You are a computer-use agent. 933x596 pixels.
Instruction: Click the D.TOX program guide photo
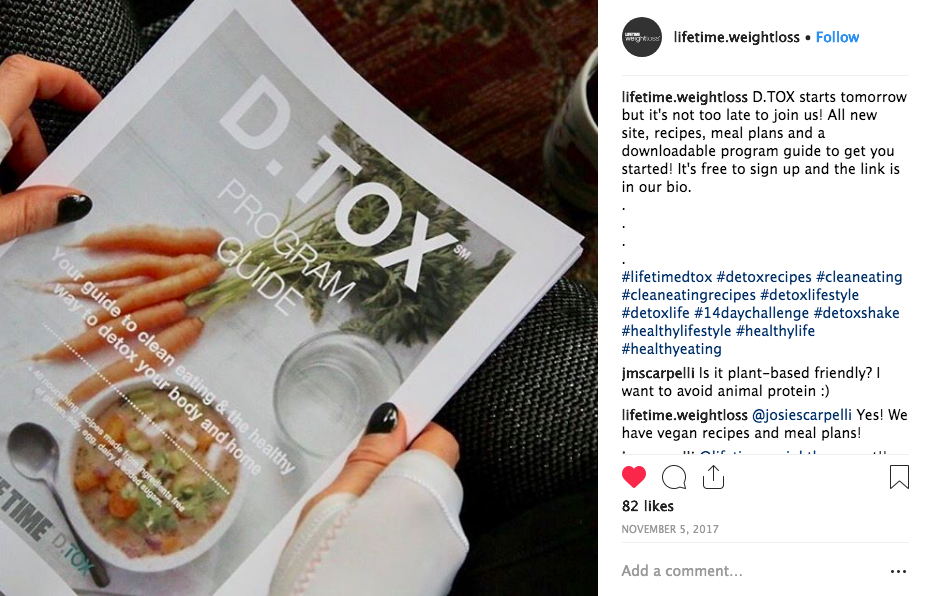click(299, 298)
